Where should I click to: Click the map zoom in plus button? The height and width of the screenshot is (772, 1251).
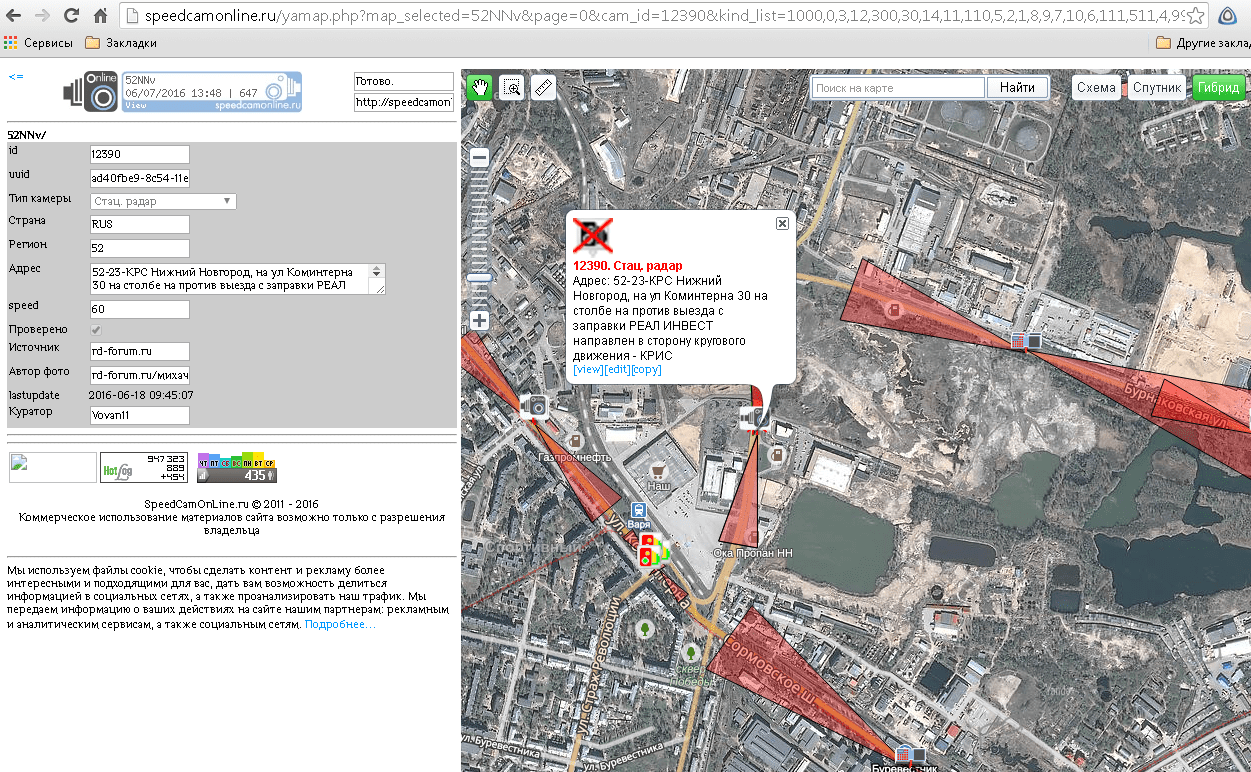click(480, 321)
